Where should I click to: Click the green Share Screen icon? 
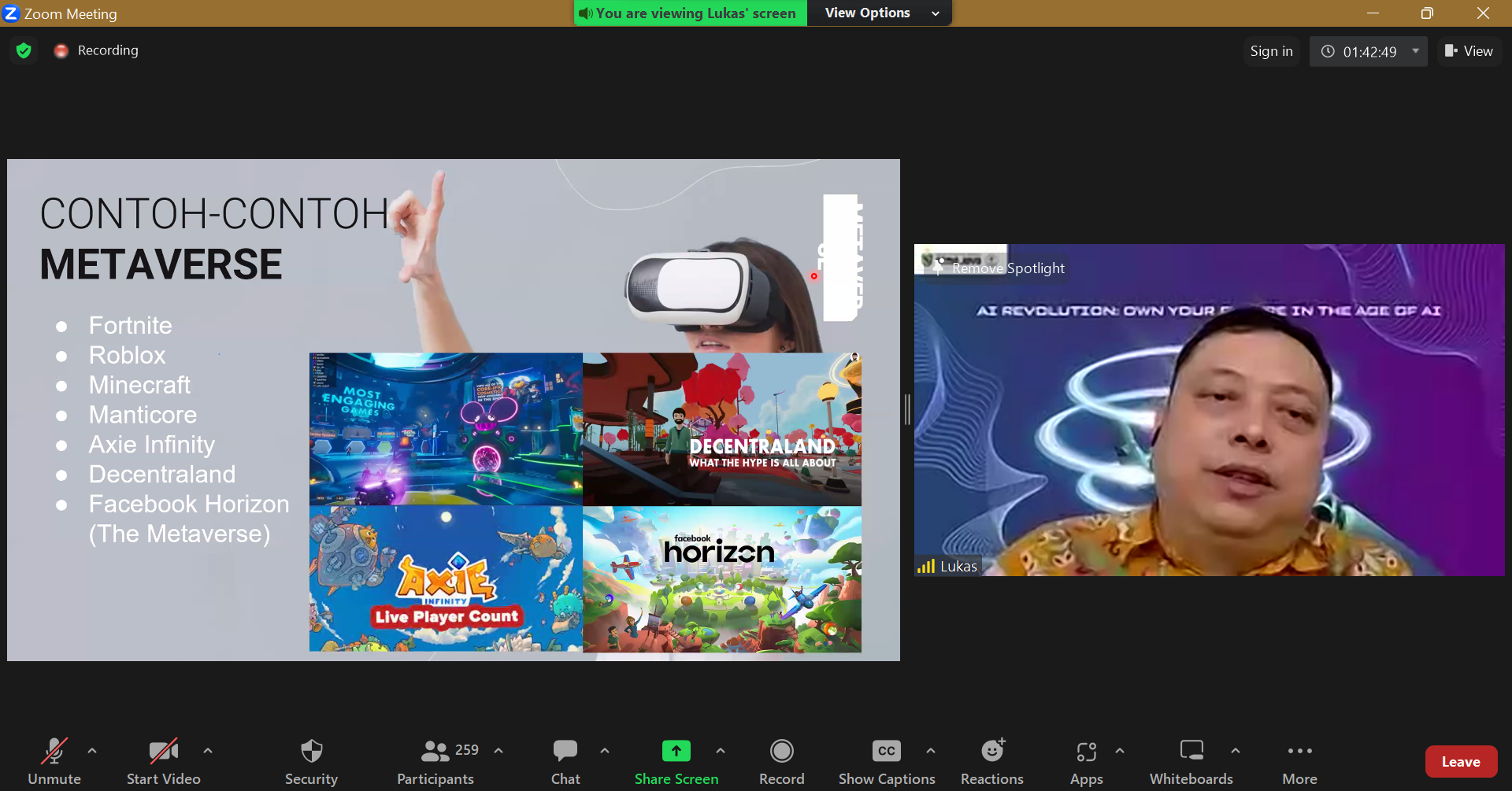tap(676, 751)
